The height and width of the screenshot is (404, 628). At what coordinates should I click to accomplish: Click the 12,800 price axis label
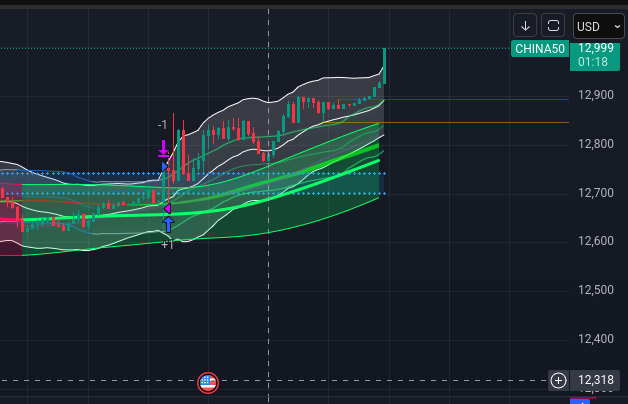pyautogui.click(x=596, y=144)
